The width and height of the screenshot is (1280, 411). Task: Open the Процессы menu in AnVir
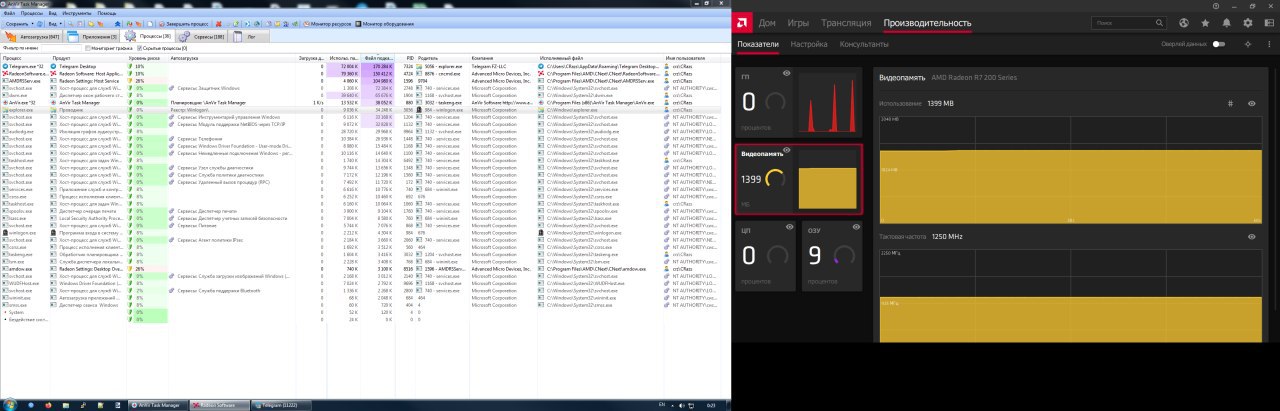click(32, 14)
